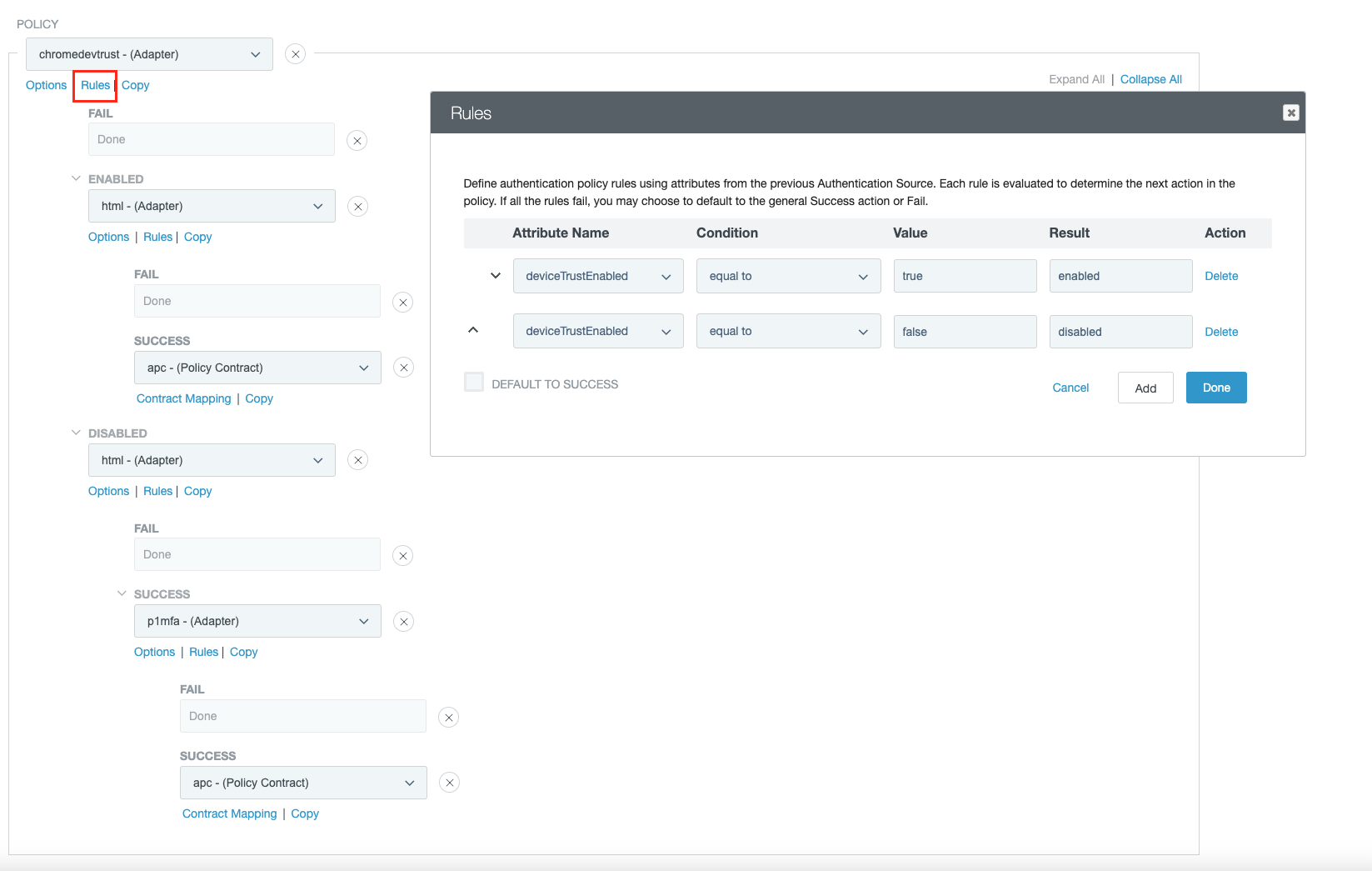The width and height of the screenshot is (1372, 871).
Task: Open the second rule's equal to condition dropdown
Action: (x=788, y=331)
